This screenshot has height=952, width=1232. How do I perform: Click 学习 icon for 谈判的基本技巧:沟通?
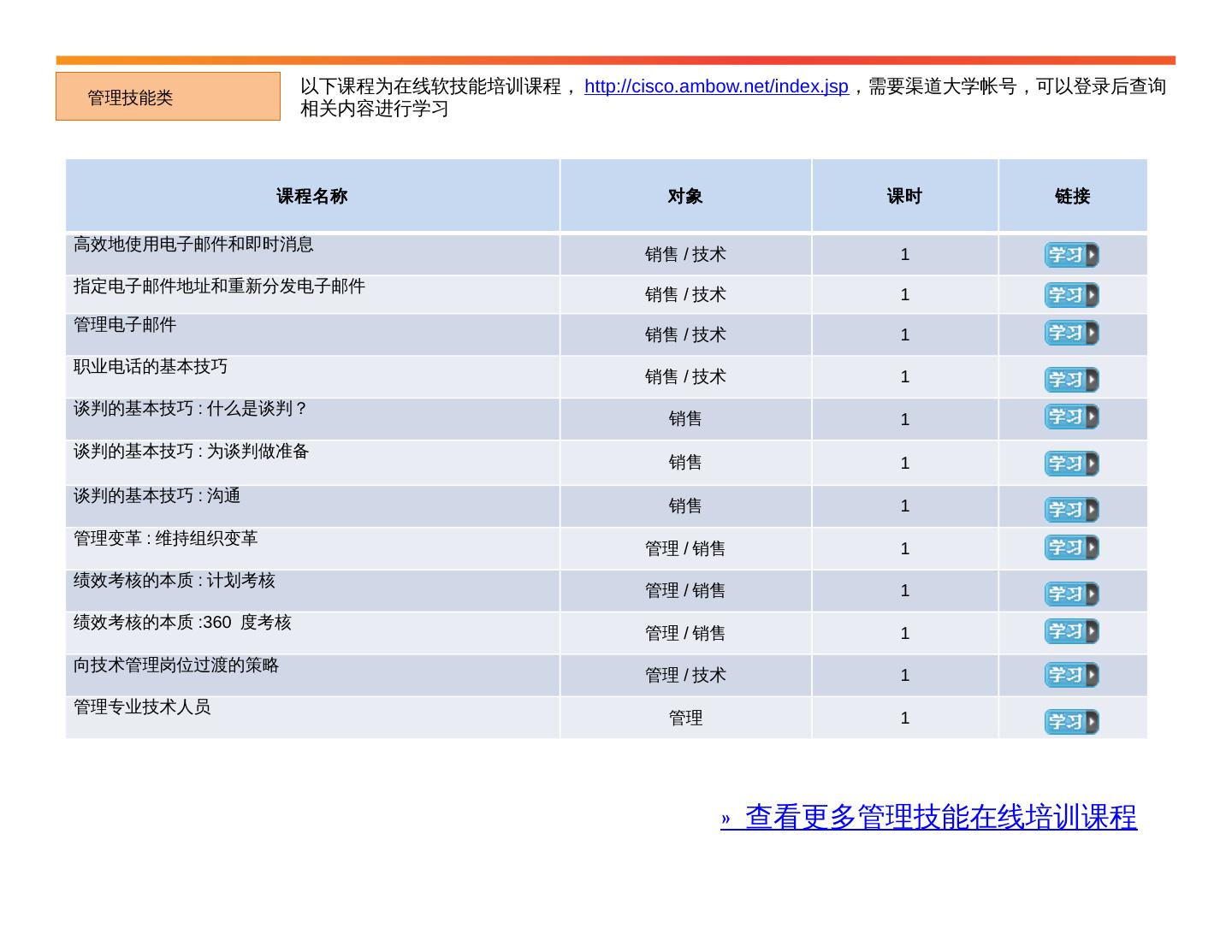pyautogui.click(x=1071, y=510)
